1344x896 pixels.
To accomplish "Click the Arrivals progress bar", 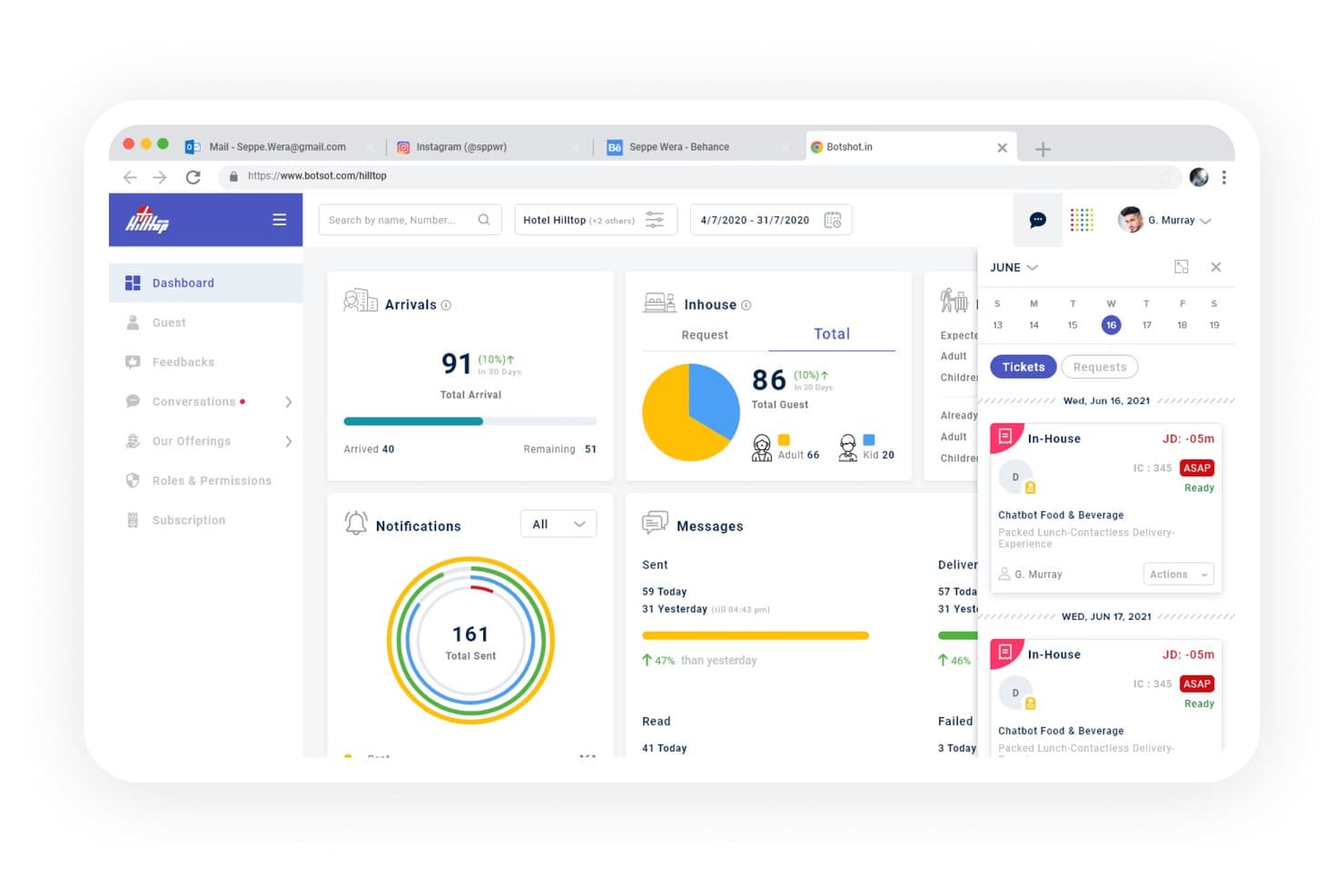I will tap(470, 421).
